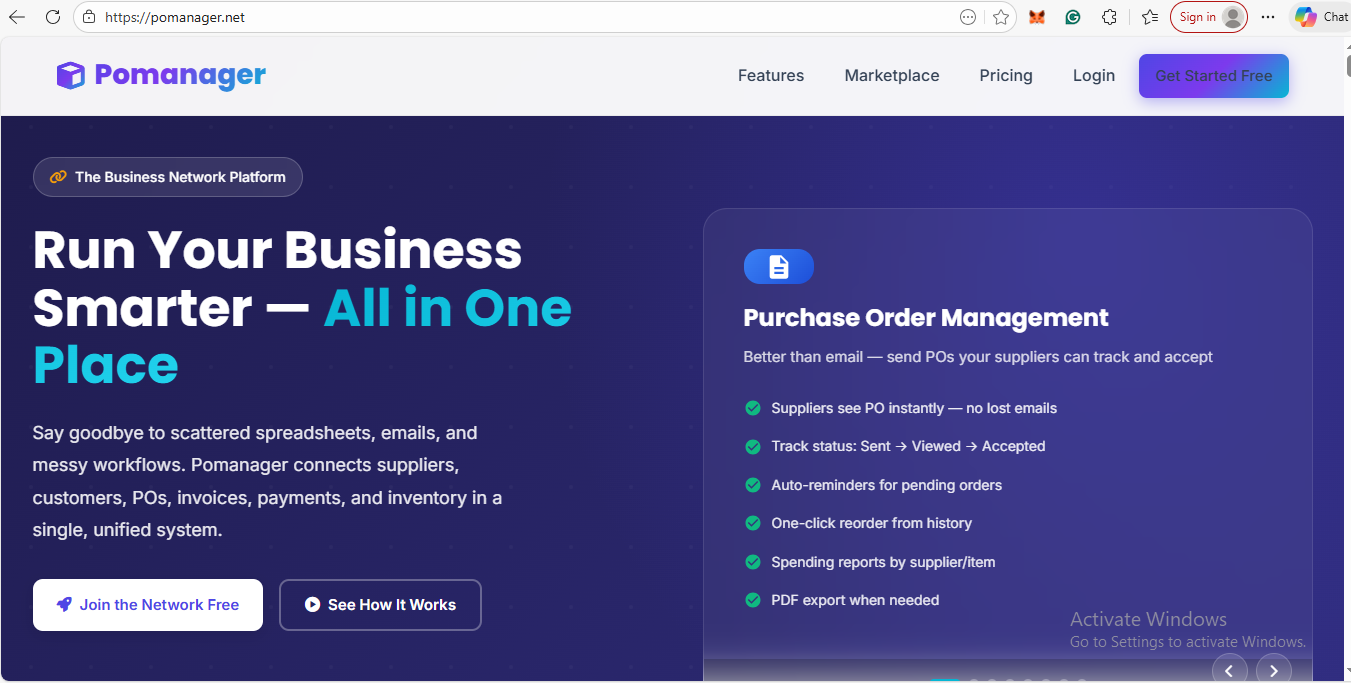
Task: Click the page vertical scrollbar up arrow
Action: pos(1346,45)
